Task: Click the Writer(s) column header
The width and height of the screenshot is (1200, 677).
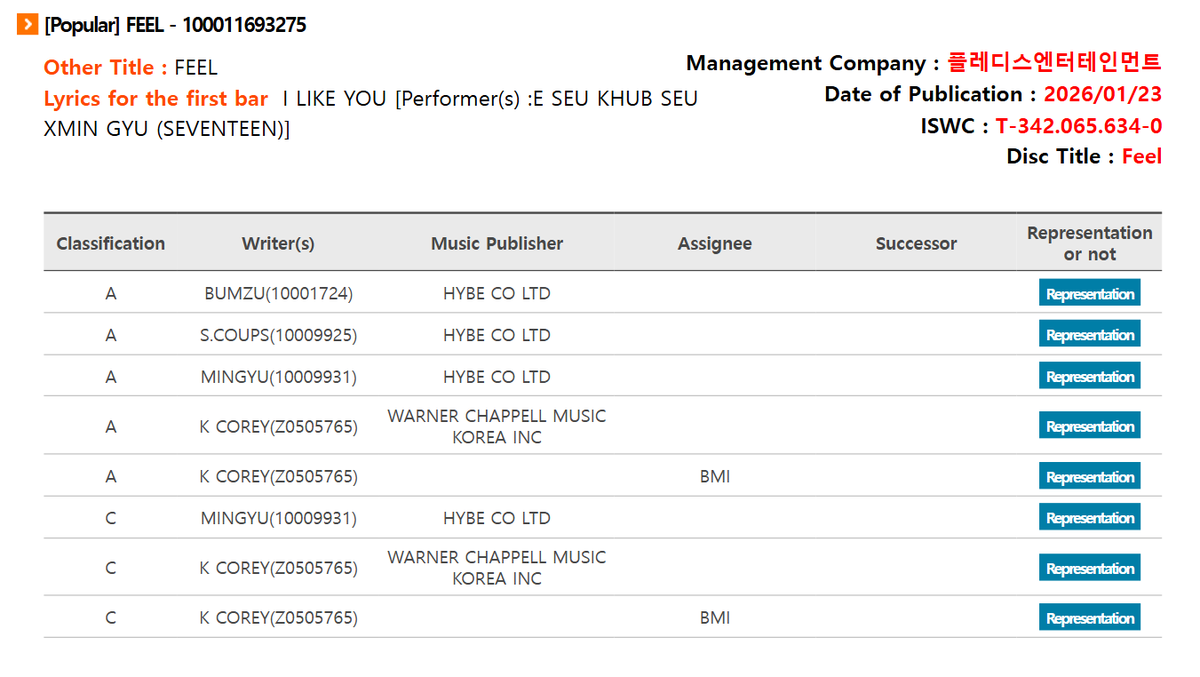Action: pos(278,243)
